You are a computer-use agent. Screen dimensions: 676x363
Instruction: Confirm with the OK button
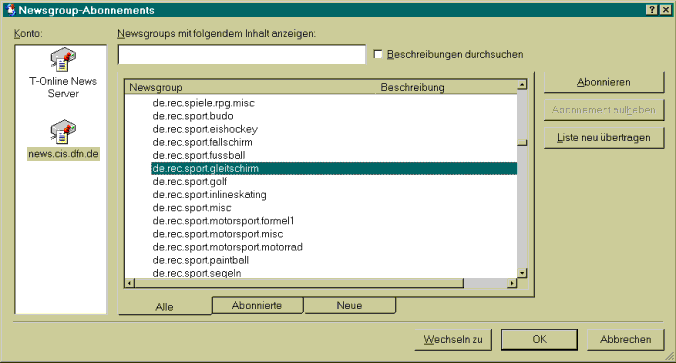(x=539, y=339)
